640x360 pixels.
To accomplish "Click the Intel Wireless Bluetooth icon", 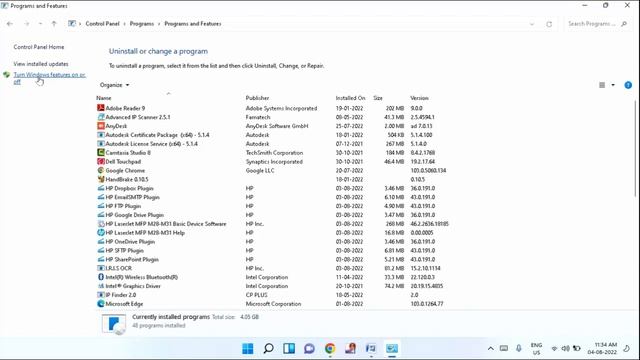I will coord(100,277).
